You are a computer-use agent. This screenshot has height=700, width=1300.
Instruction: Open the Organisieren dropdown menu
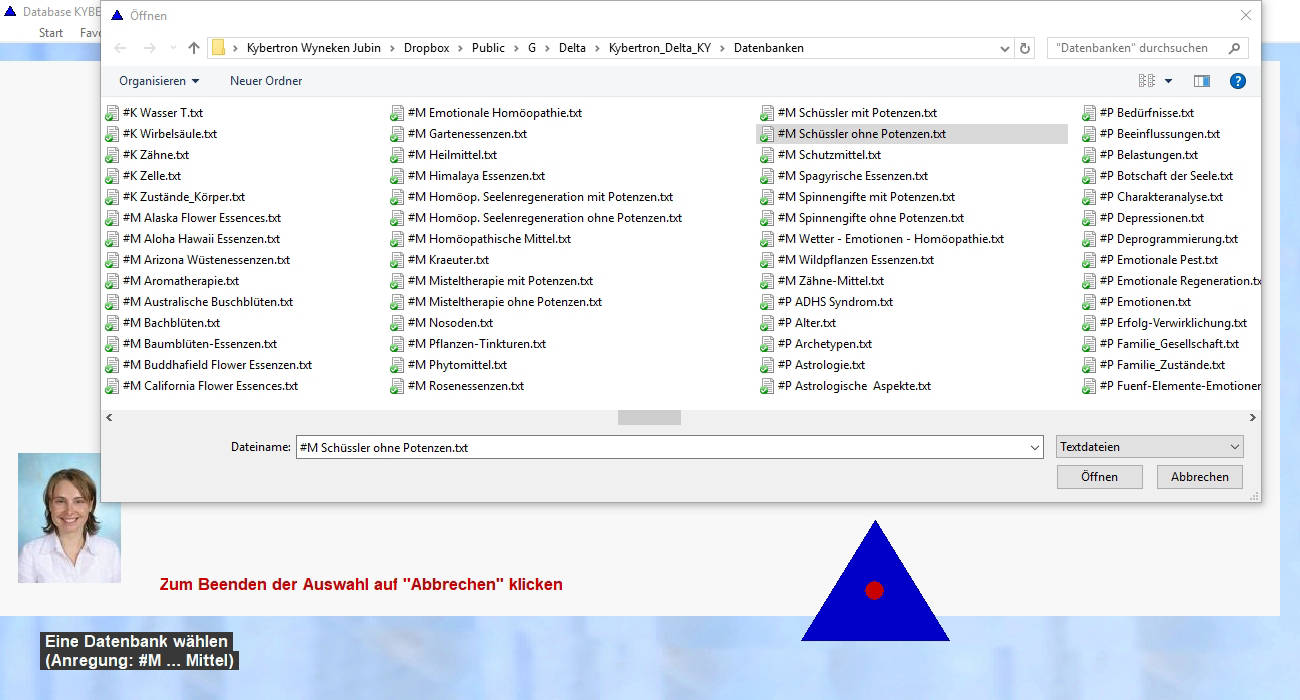(159, 81)
